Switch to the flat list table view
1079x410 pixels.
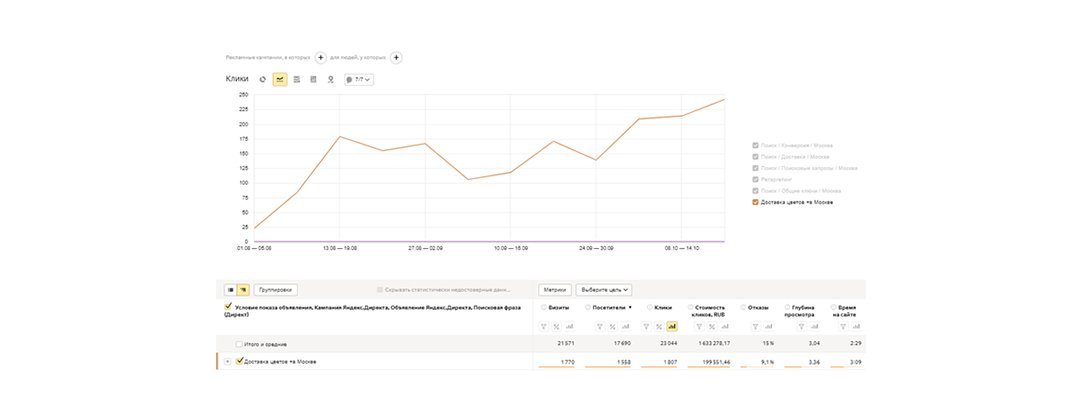(x=229, y=290)
